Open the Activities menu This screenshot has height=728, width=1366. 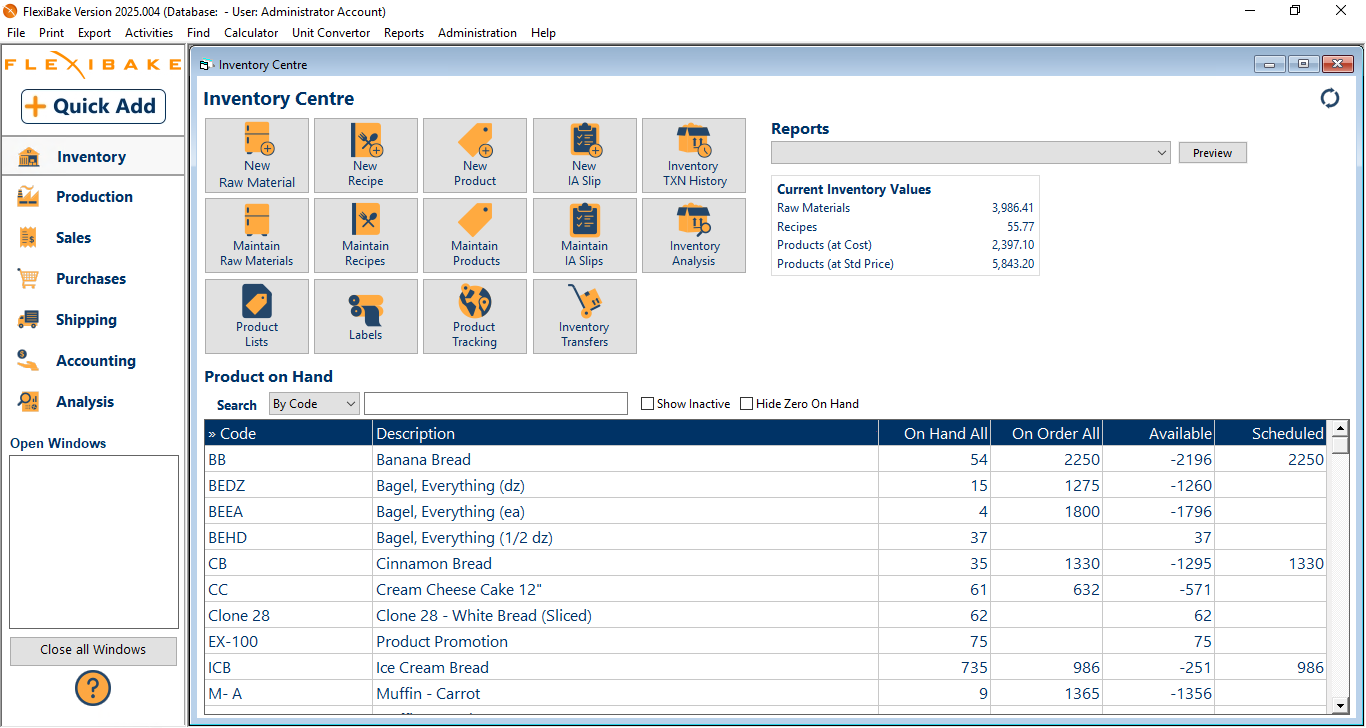[x=149, y=33]
